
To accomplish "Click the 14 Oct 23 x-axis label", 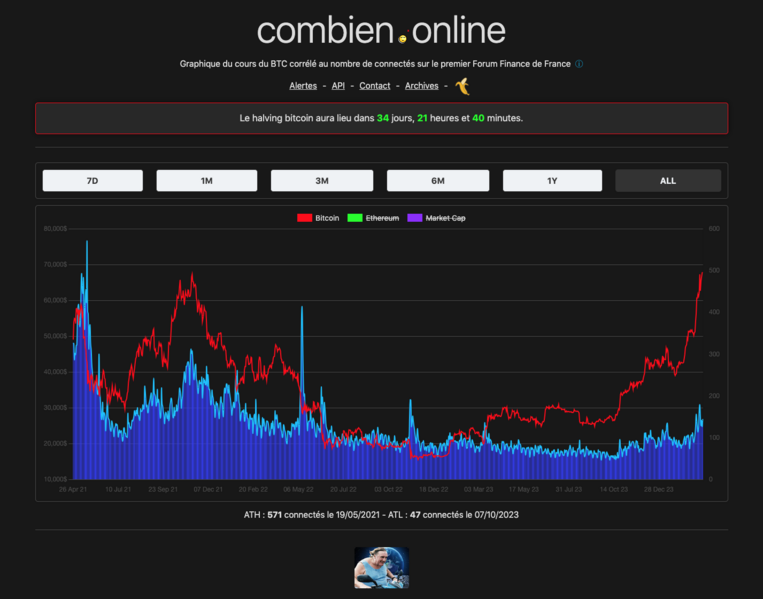I will (x=614, y=490).
